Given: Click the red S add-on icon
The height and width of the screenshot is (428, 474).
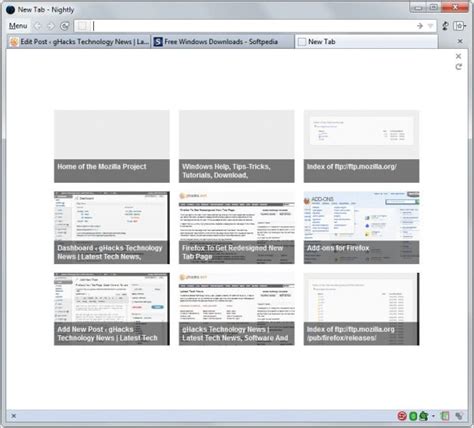Looking at the screenshot, I should point(402,416).
